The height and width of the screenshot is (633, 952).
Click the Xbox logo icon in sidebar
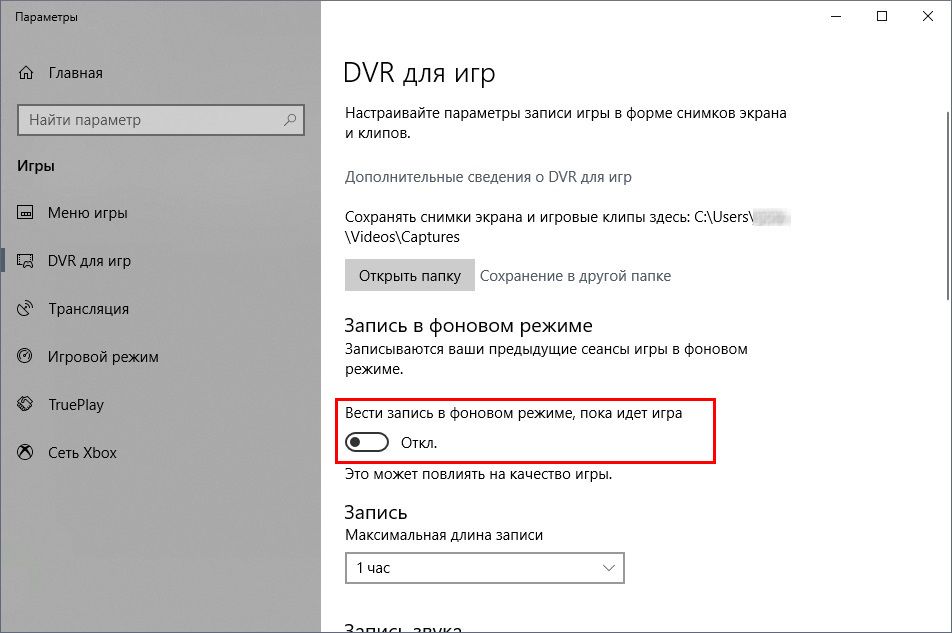point(26,453)
